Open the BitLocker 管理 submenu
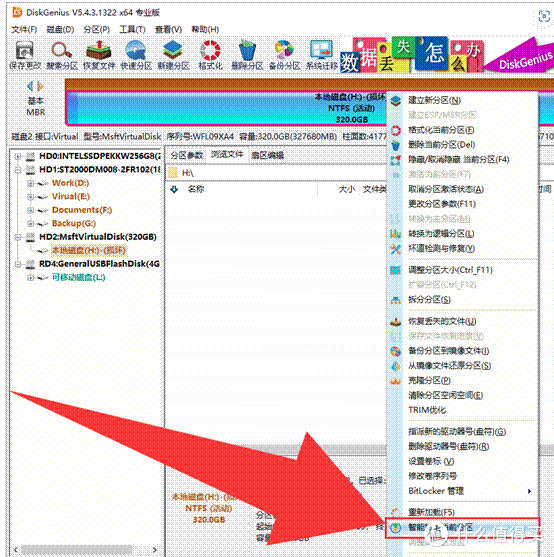 [x=463, y=491]
